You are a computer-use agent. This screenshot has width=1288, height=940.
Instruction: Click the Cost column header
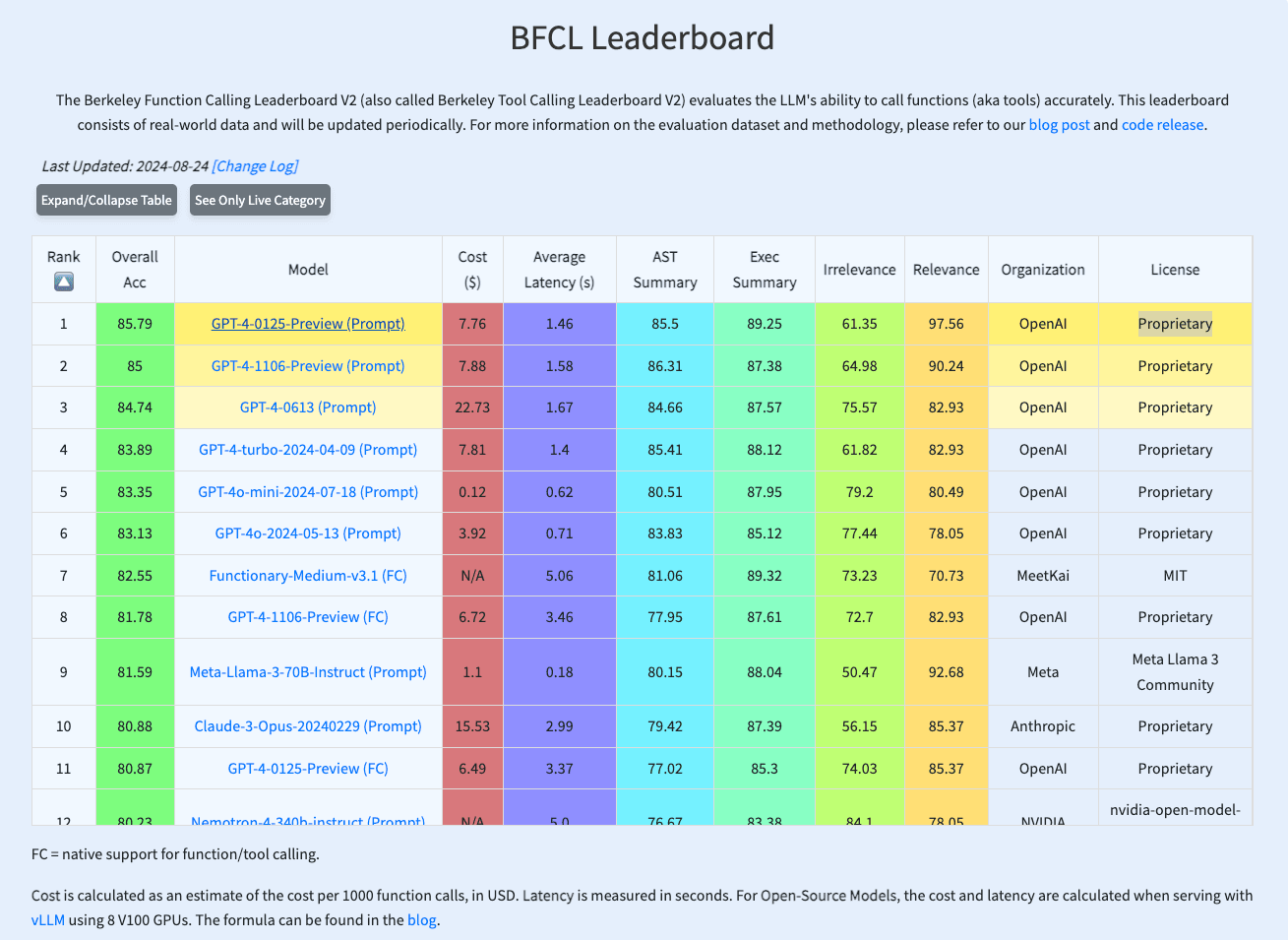point(472,268)
